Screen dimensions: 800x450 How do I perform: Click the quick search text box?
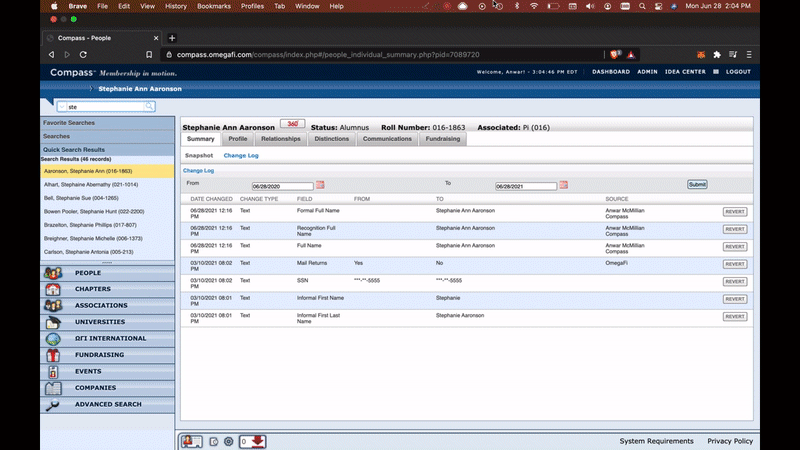106,107
